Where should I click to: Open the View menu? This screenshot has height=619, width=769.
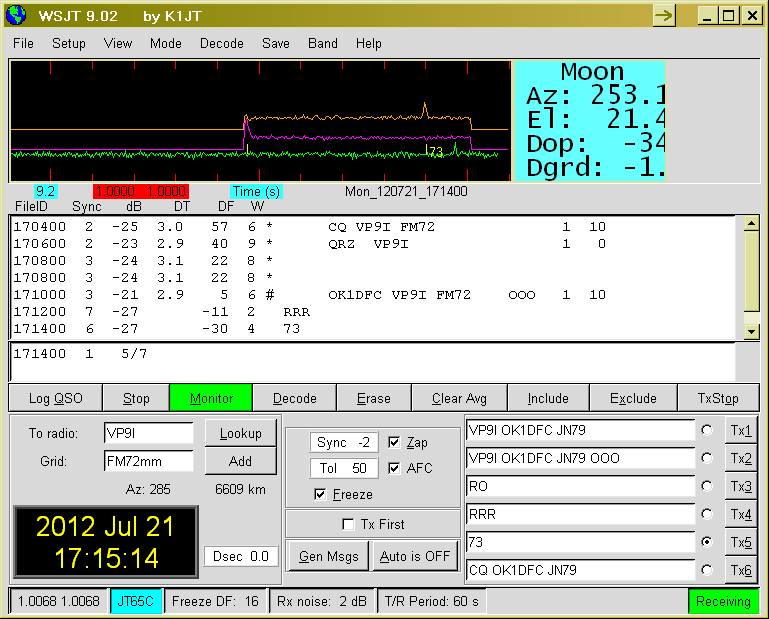[118, 44]
